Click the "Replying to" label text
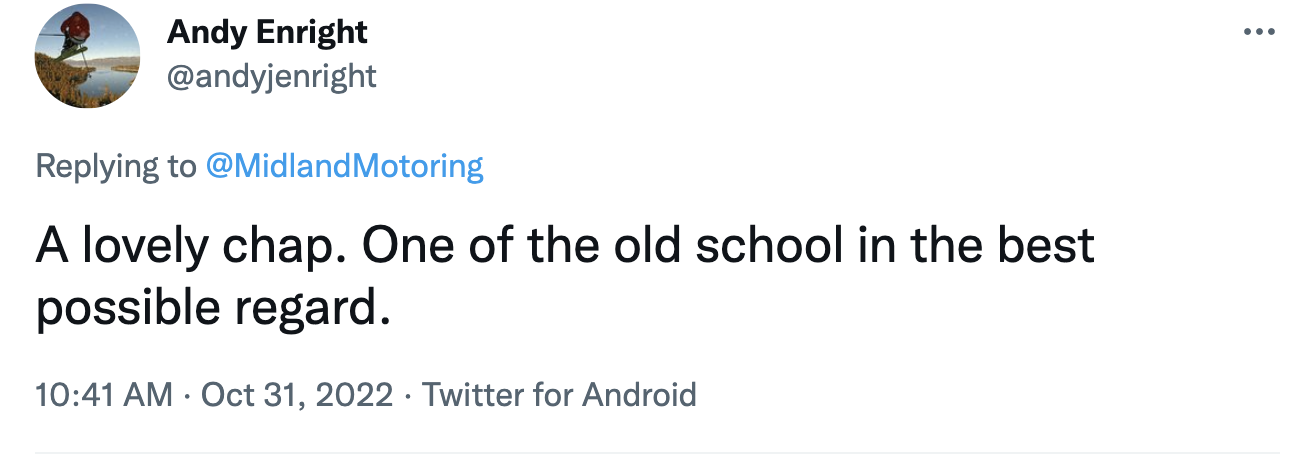This screenshot has height=454, width=1314. [x=116, y=165]
